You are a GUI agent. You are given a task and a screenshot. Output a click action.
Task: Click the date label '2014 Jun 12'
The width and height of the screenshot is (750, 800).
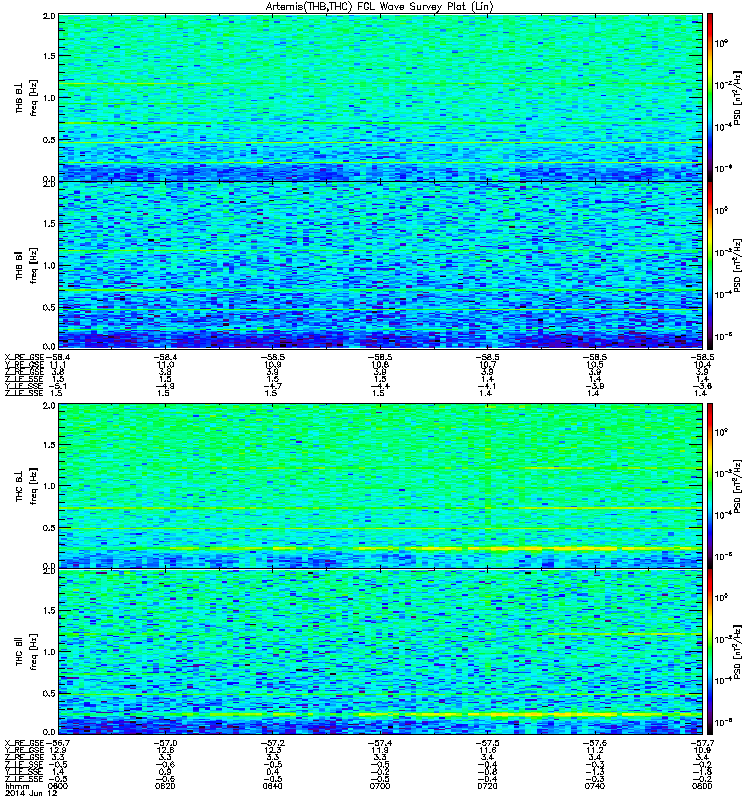(31, 793)
